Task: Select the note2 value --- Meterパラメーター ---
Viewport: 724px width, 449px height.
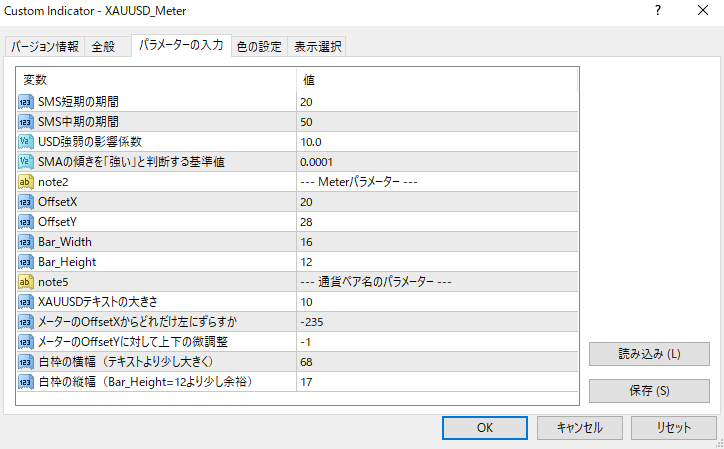Action: 437,182
